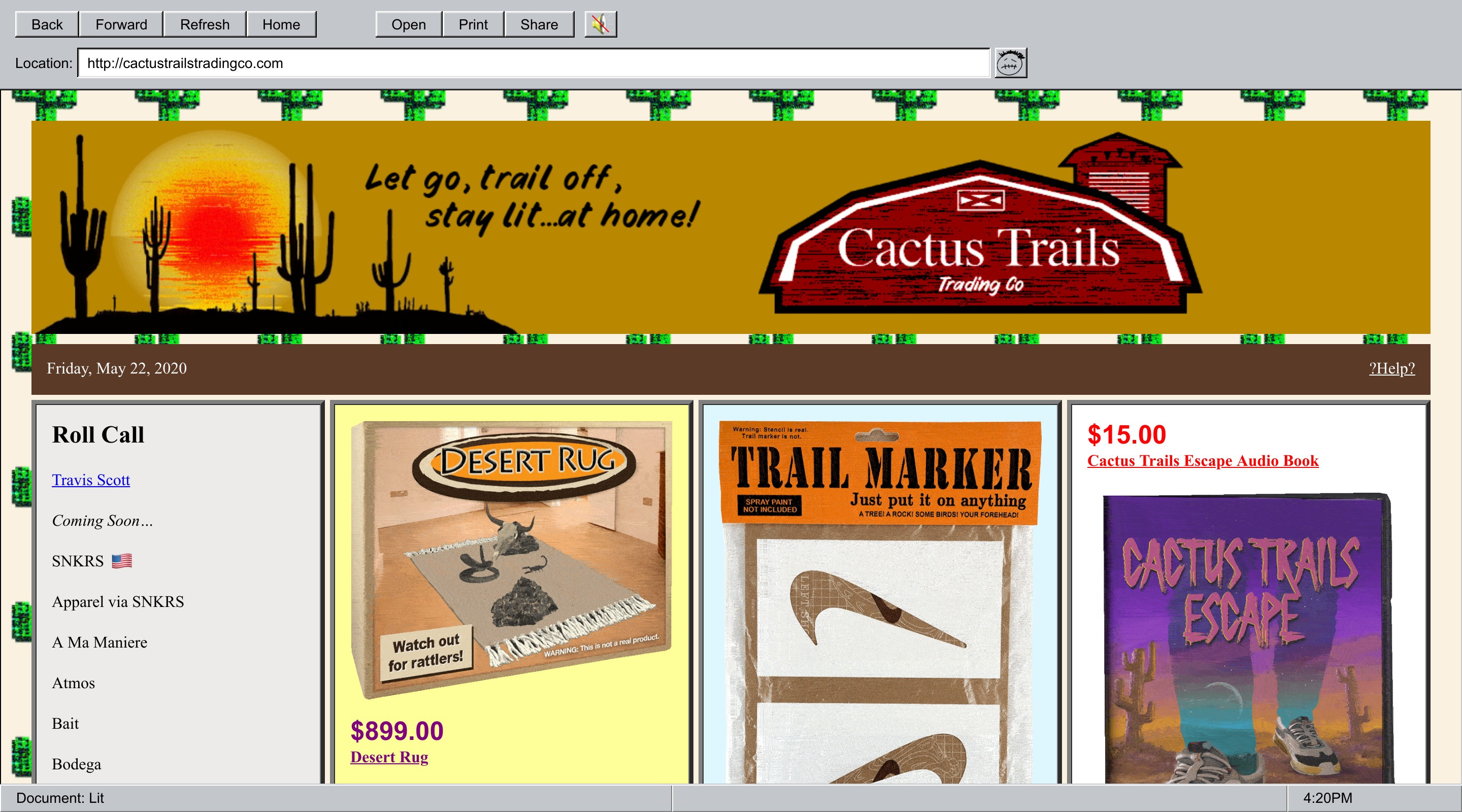
Task: Click the Share toolbar button
Action: pos(539,24)
